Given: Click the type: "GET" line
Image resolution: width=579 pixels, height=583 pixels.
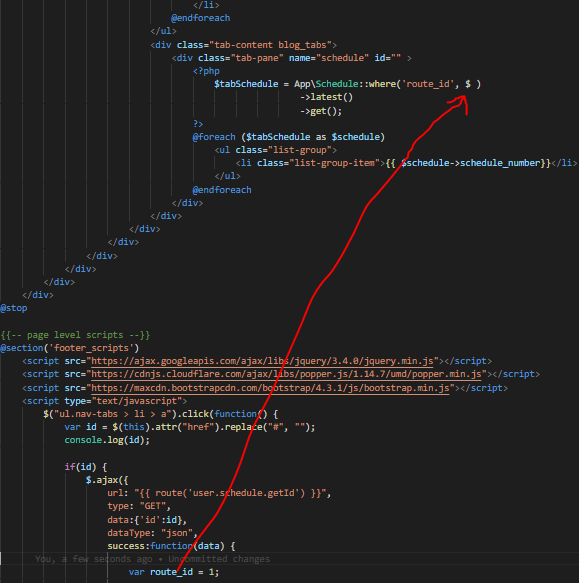Looking at the screenshot, I should coord(139,506).
